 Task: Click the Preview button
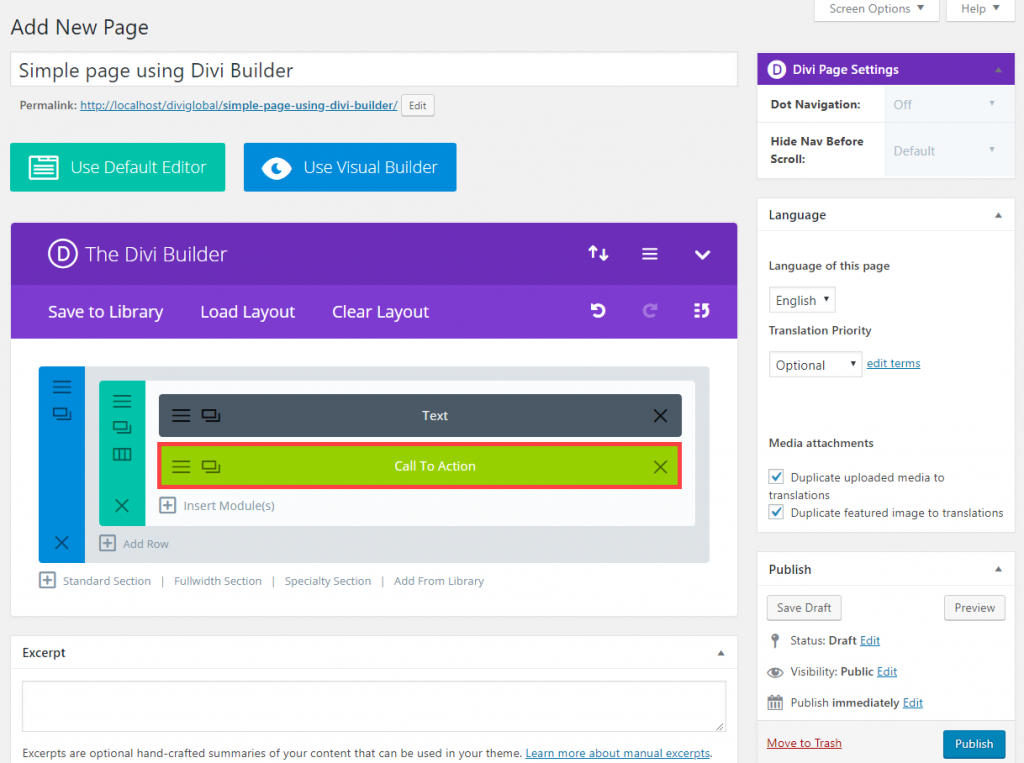(x=974, y=608)
